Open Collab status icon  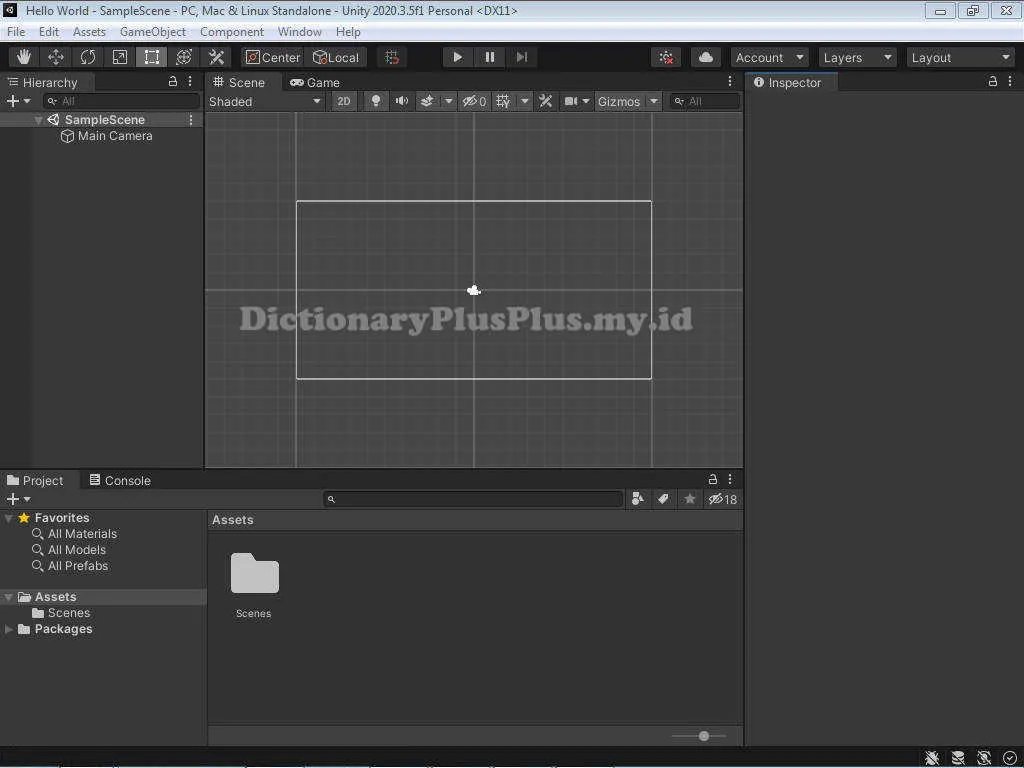666,57
